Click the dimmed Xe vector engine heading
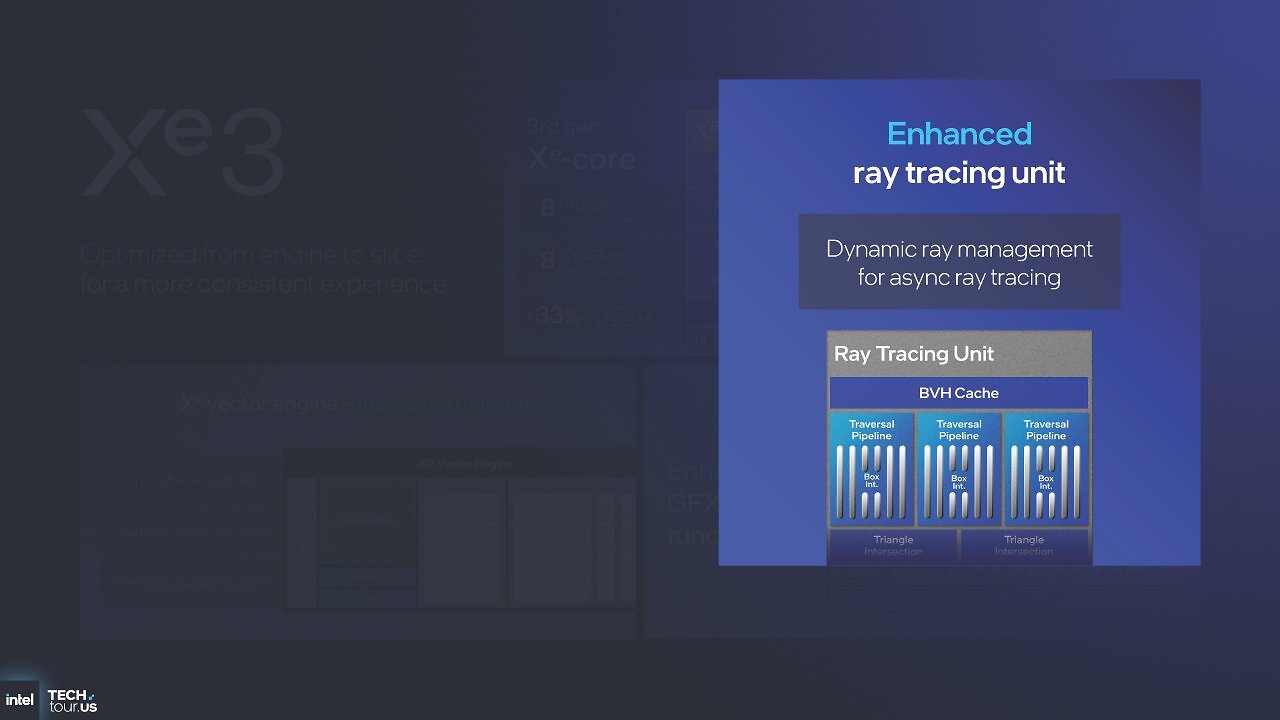The width and height of the screenshot is (1280, 720). pyautogui.click(x=362, y=404)
